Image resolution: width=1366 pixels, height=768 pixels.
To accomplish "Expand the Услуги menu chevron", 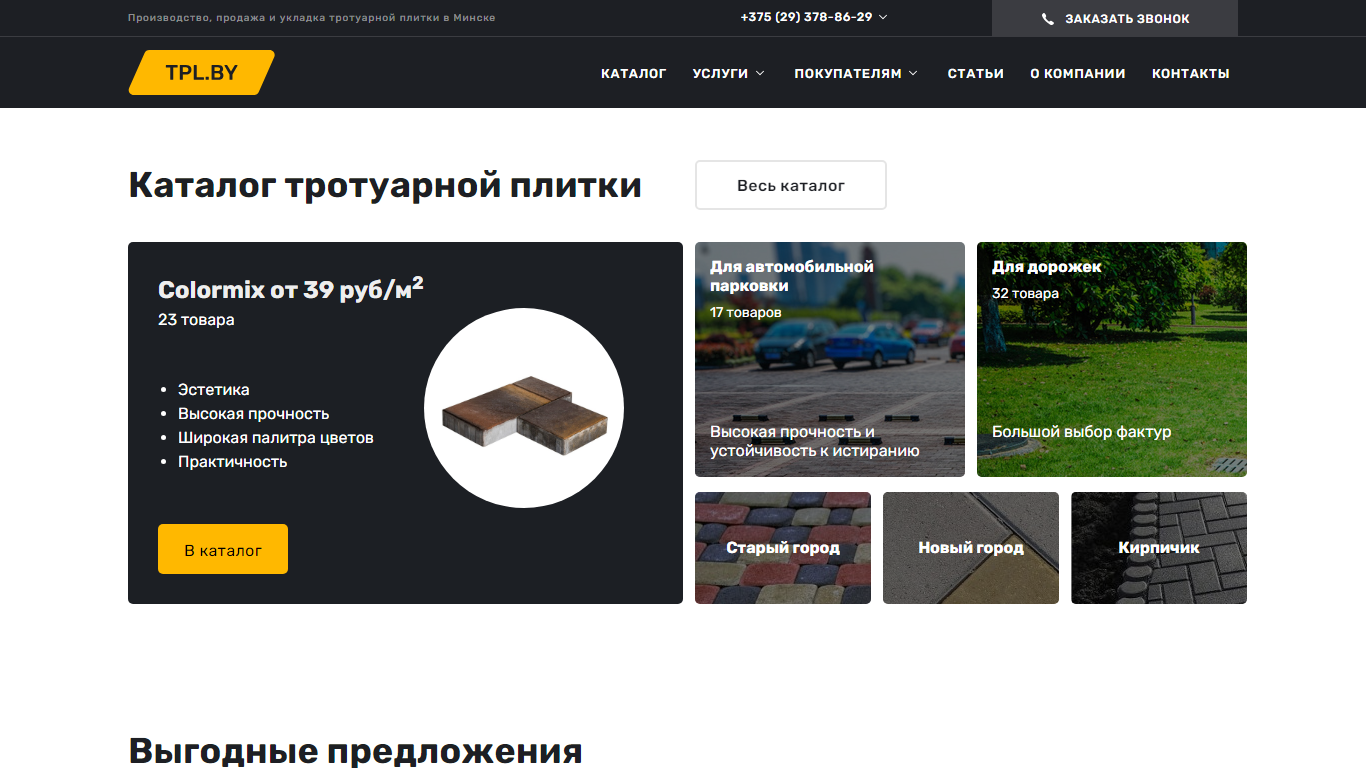I will coord(760,73).
